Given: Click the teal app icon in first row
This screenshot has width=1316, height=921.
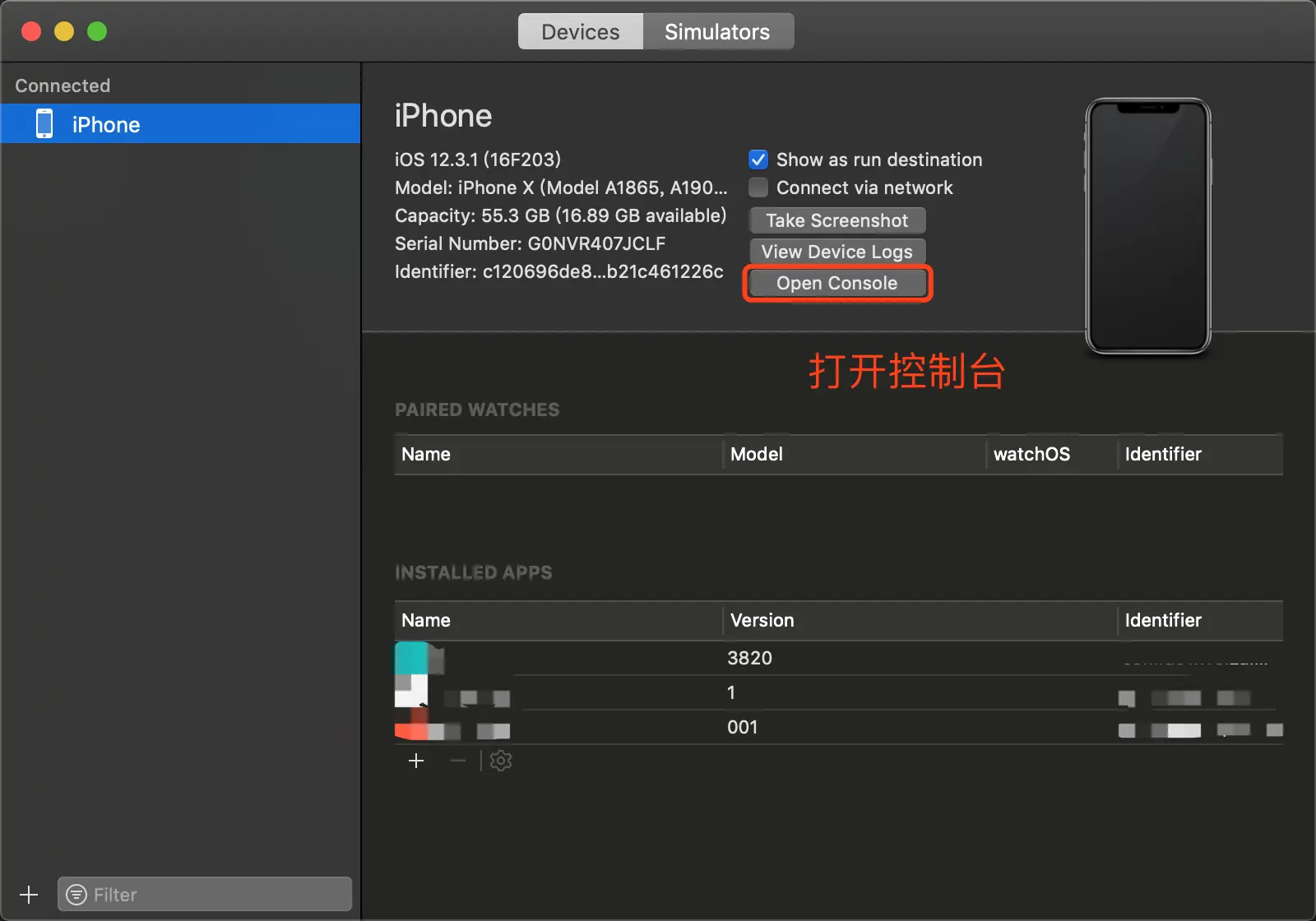Looking at the screenshot, I should (x=412, y=658).
